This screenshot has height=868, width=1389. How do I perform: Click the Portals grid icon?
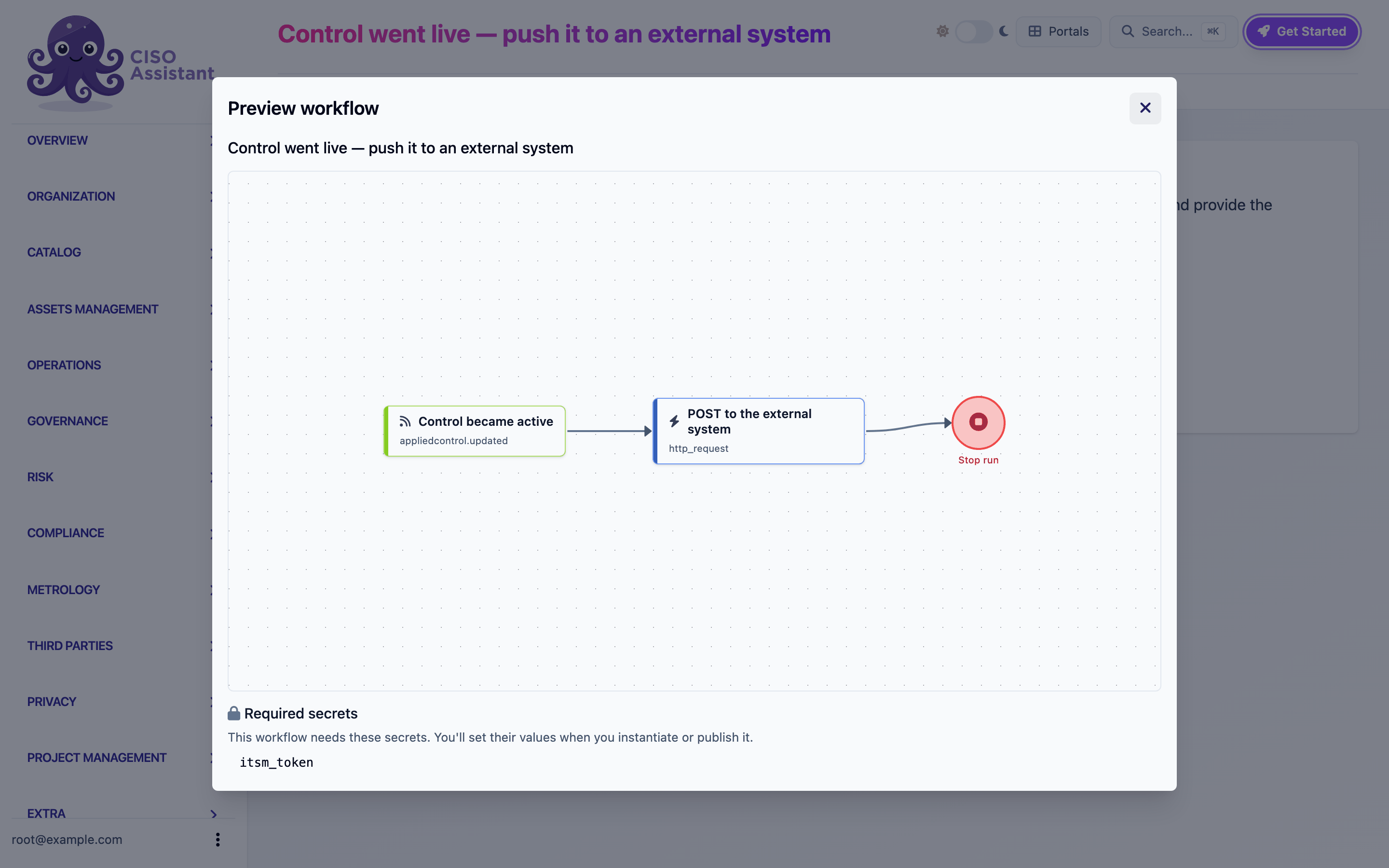point(1035,31)
